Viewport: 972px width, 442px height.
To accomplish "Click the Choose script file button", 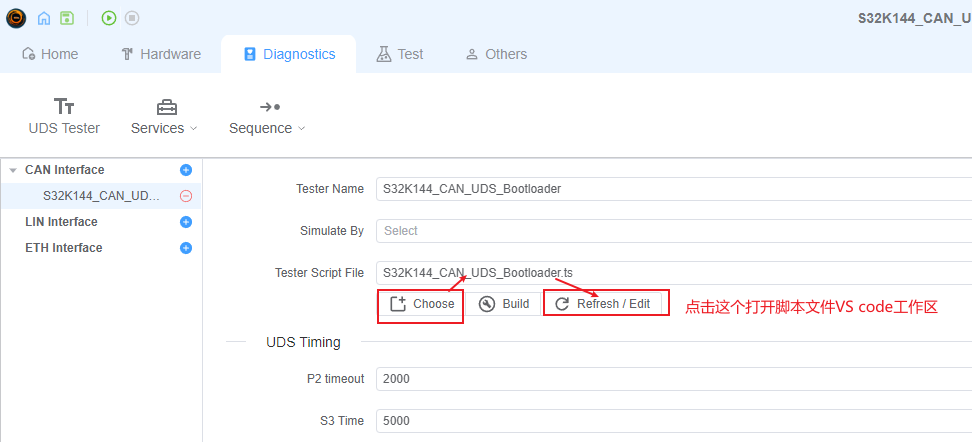I will [421, 304].
